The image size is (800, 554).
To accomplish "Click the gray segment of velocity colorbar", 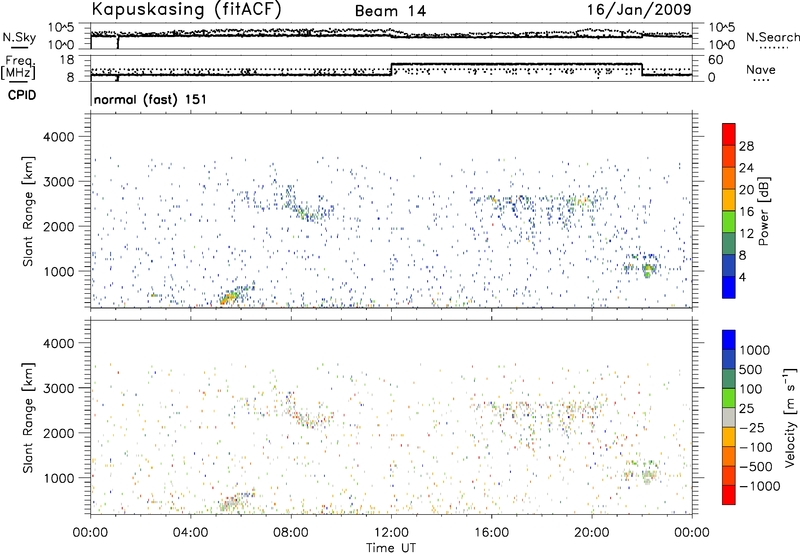I will [x=729, y=417].
